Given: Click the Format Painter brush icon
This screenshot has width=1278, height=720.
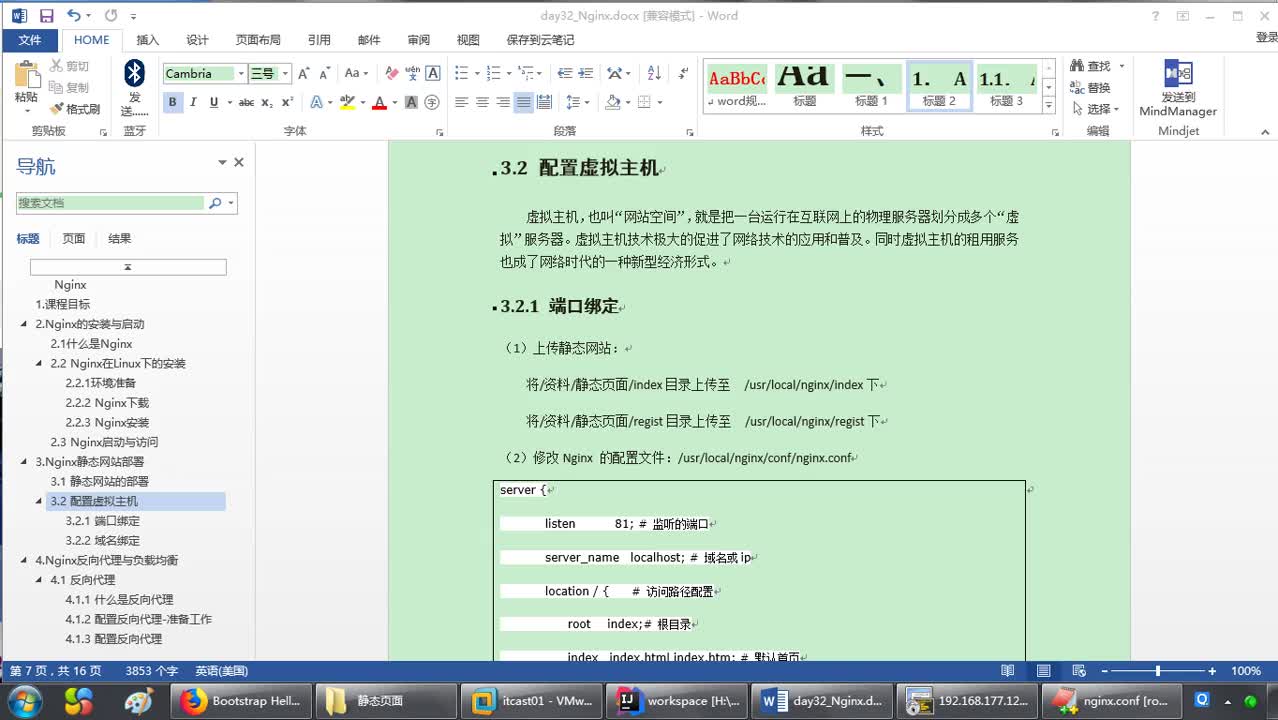Looking at the screenshot, I should 56,109.
